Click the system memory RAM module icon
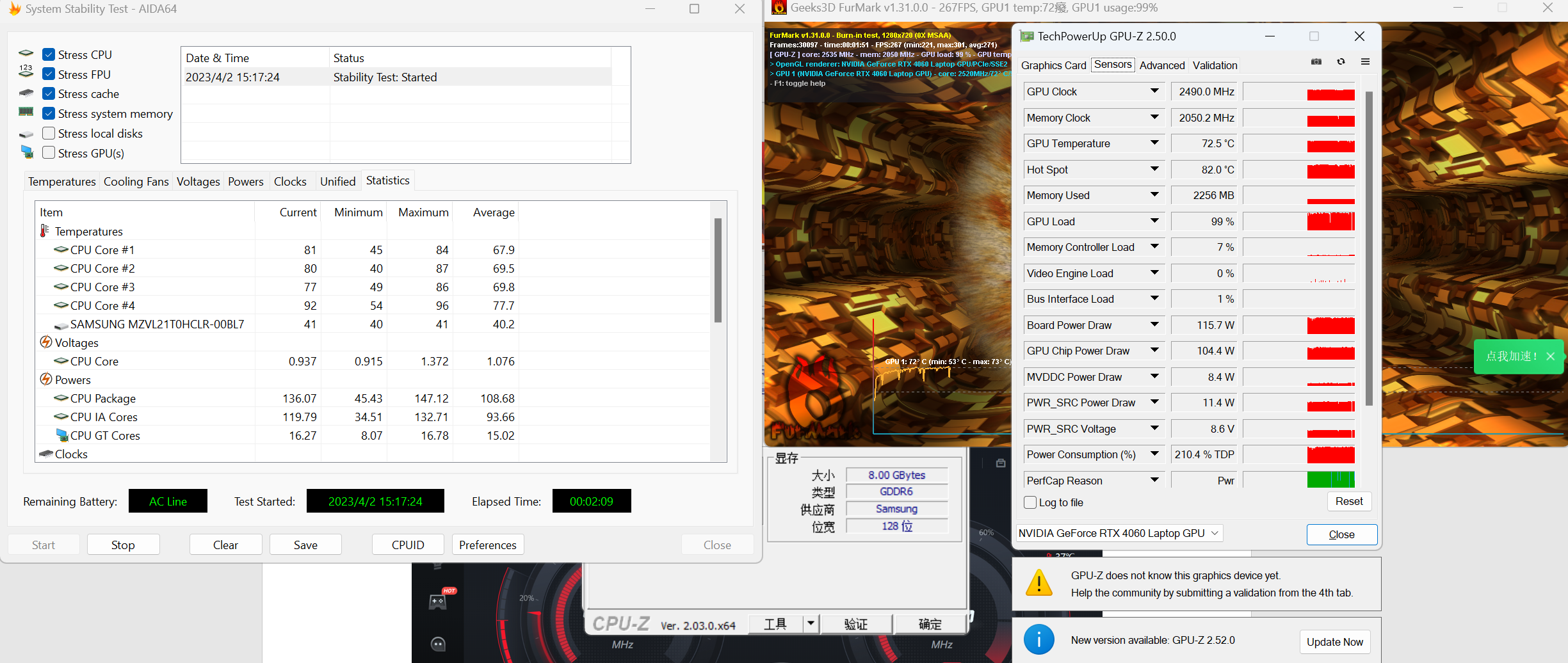Image resolution: width=1568 pixels, height=663 pixels. [x=26, y=111]
